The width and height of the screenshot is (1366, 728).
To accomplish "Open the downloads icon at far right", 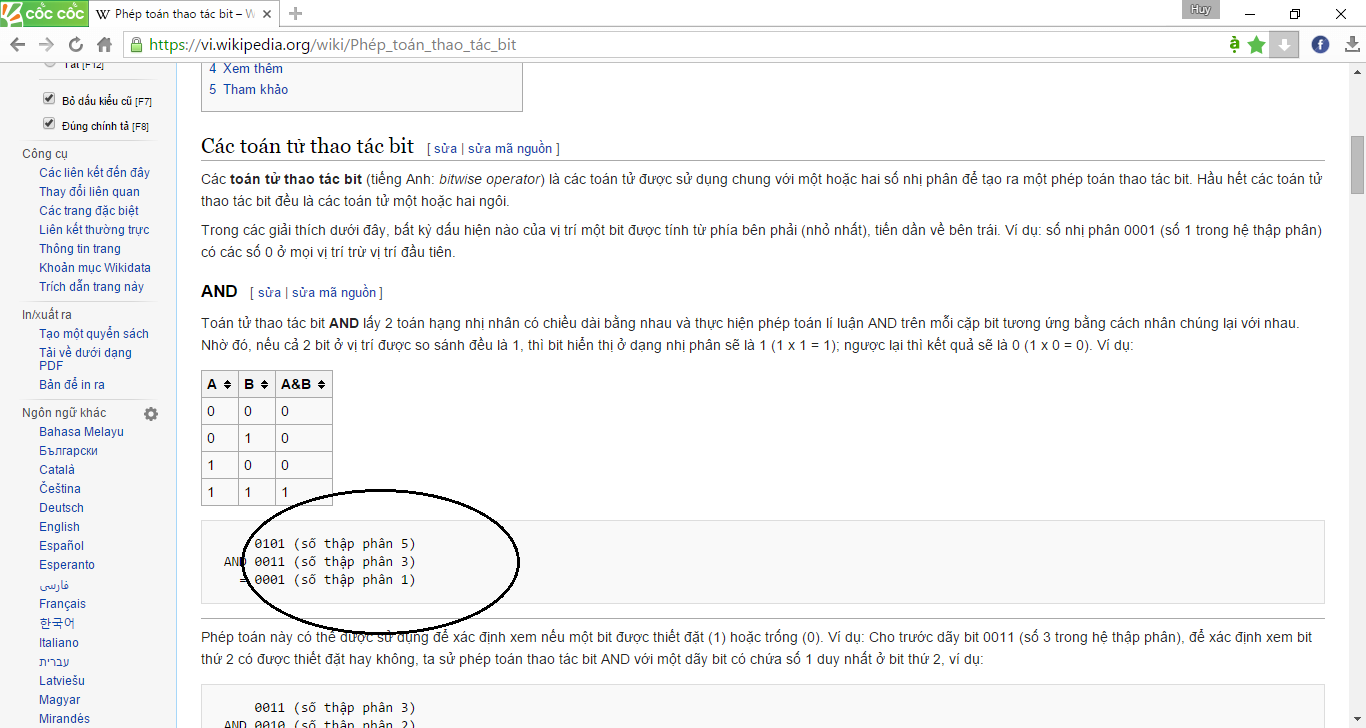I will (x=1350, y=45).
